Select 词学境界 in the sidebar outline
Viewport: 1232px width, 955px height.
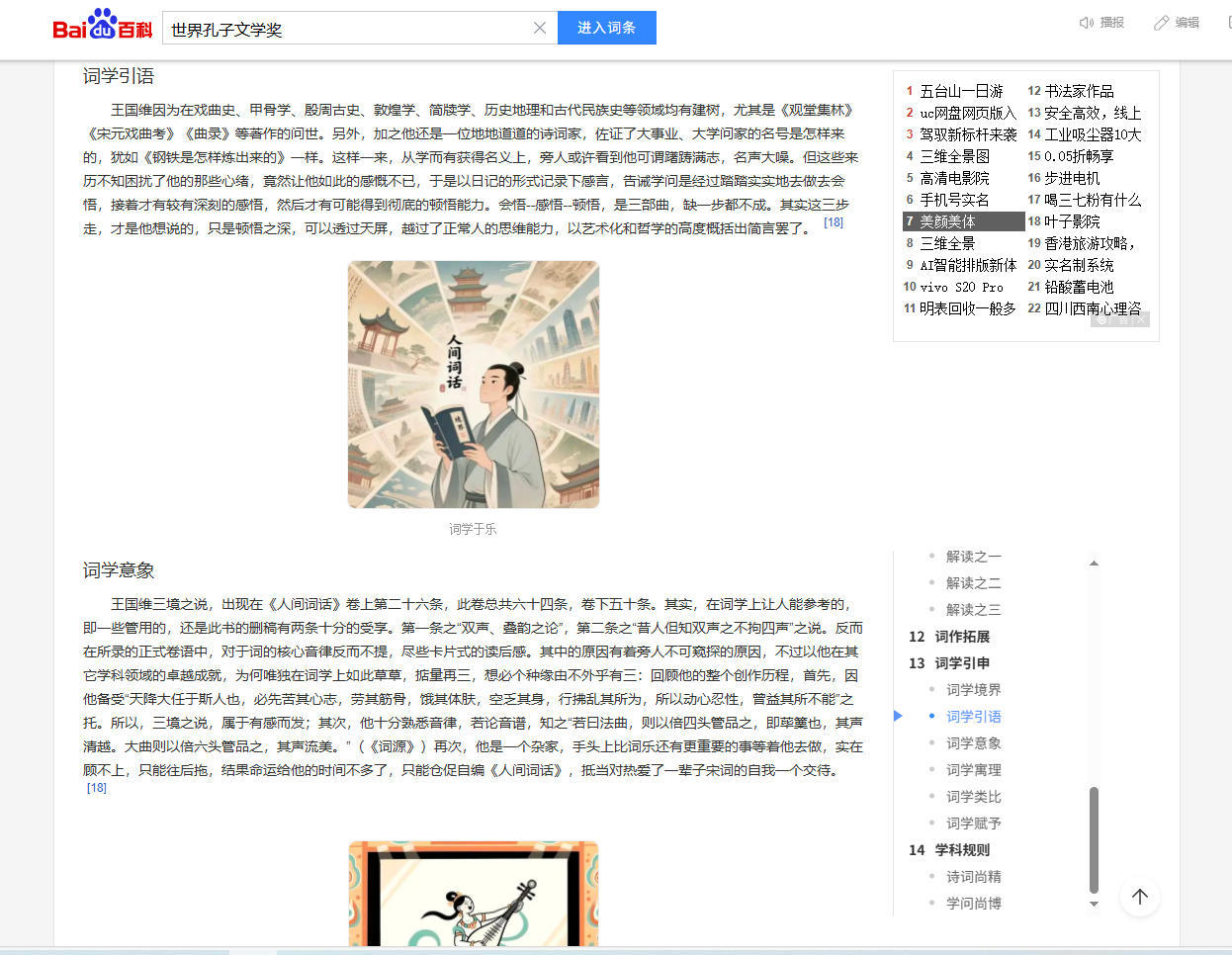(973, 690)
